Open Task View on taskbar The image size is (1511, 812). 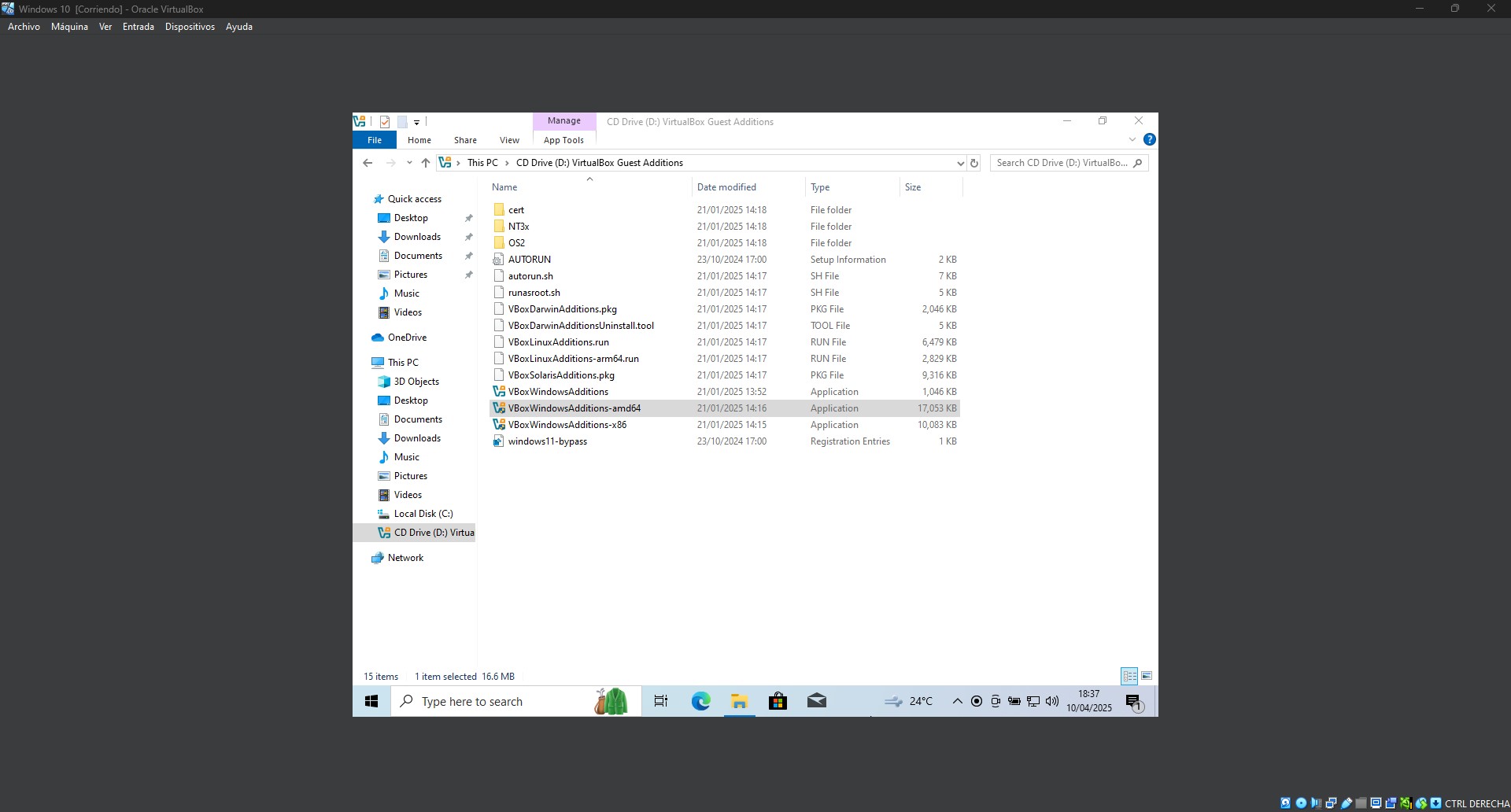click(661, 701)
